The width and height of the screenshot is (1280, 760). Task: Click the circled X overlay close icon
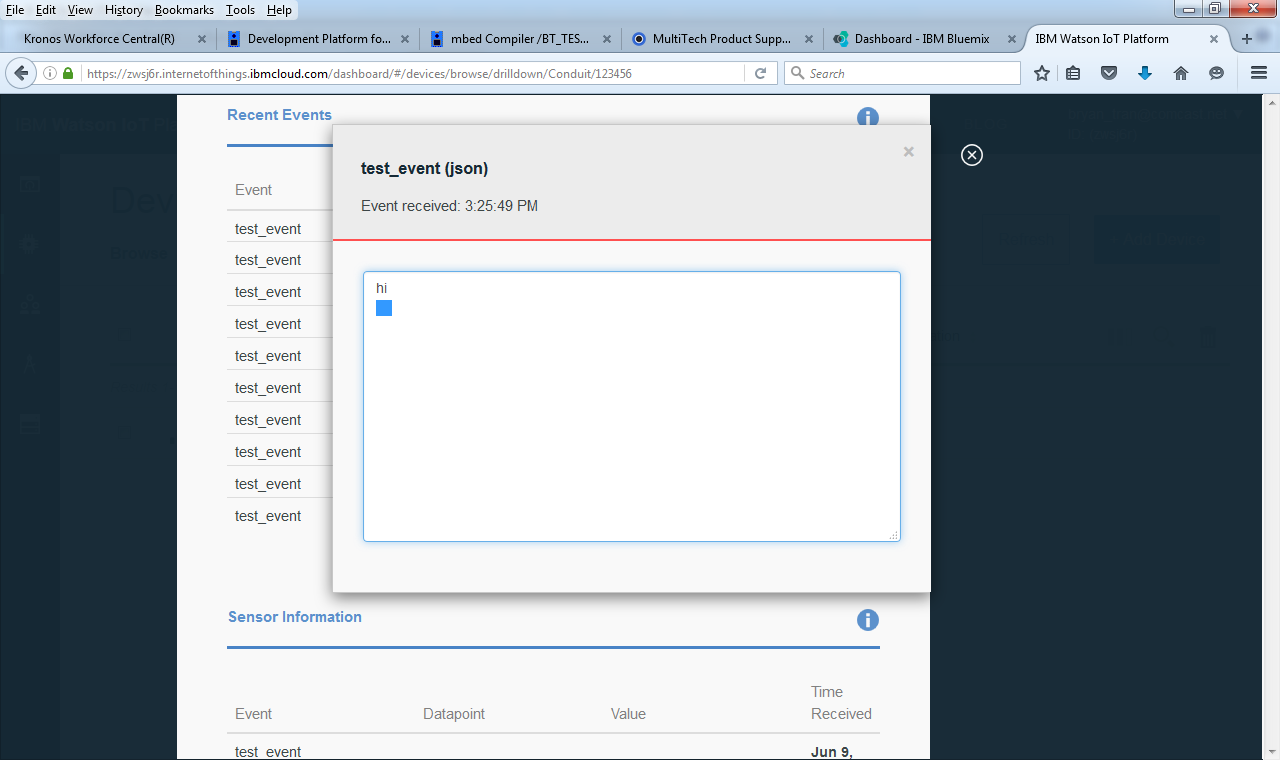tap(971, 155)
